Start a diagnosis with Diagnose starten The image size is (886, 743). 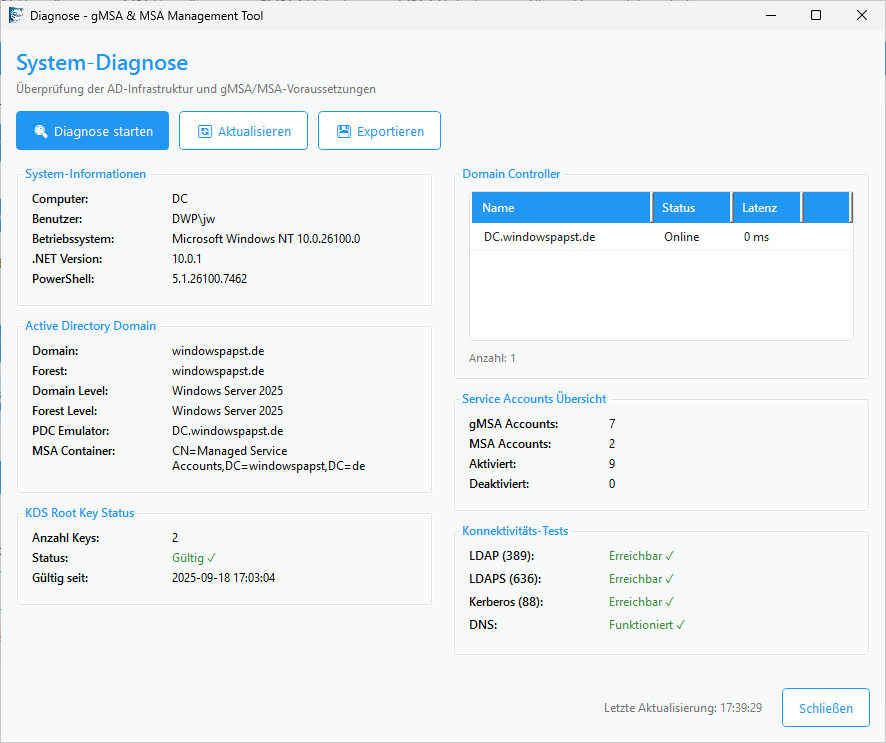(92, 130)
